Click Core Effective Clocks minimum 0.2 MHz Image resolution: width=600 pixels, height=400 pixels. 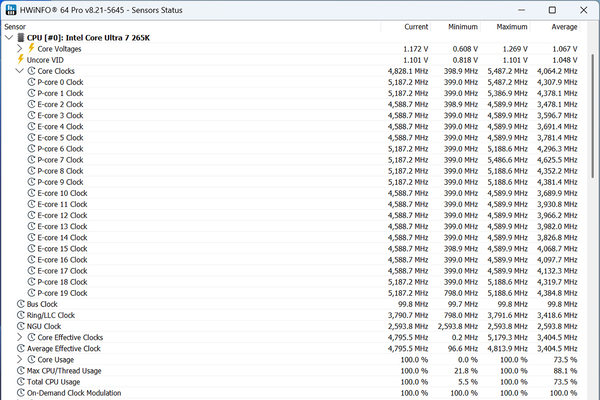(x=465, y=338)
